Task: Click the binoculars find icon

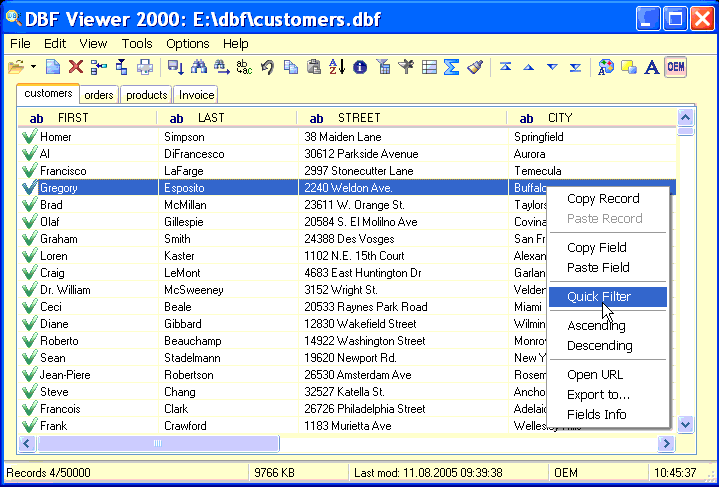Action: [x=198, y=67]
